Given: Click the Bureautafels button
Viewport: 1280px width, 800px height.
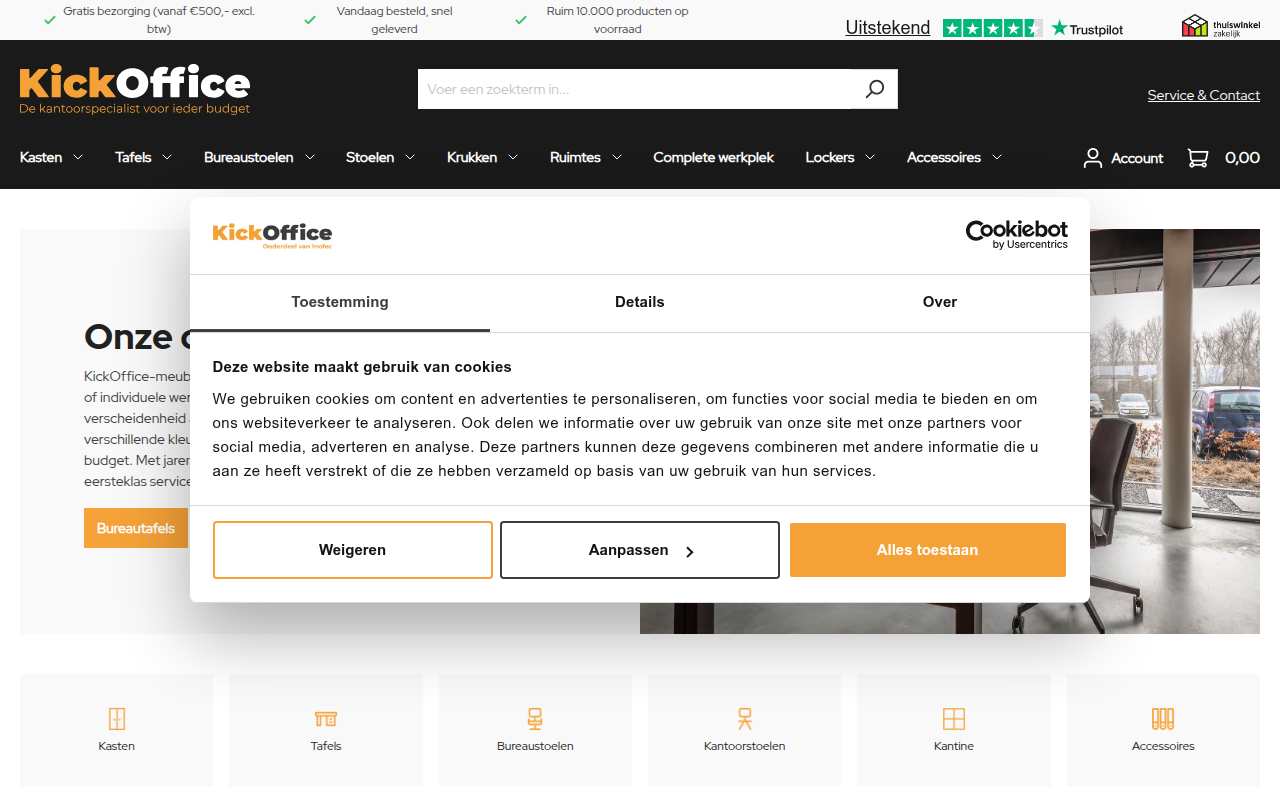Looking at the screenshot, I should (136, 528).
